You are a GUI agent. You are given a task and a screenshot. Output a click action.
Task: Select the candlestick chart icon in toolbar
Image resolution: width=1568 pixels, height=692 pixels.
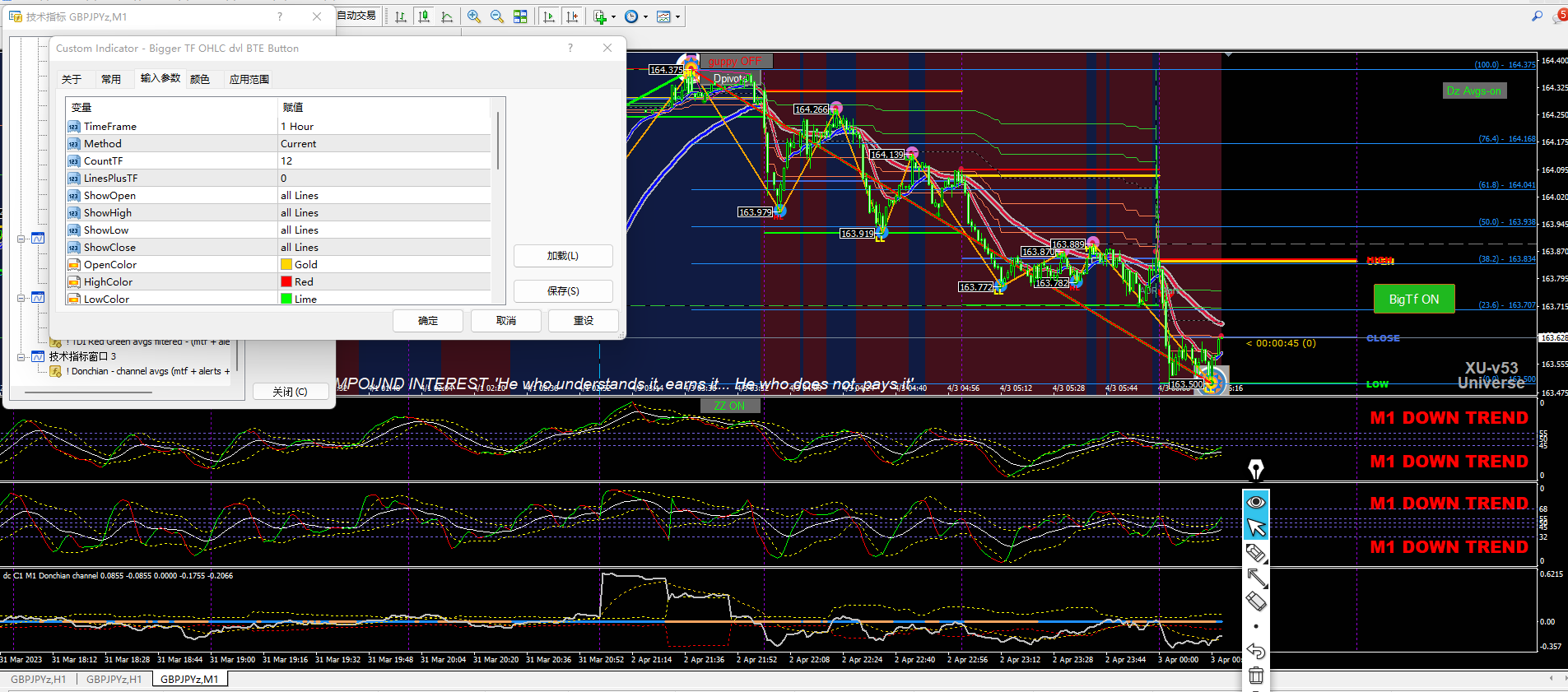(424, 16)
